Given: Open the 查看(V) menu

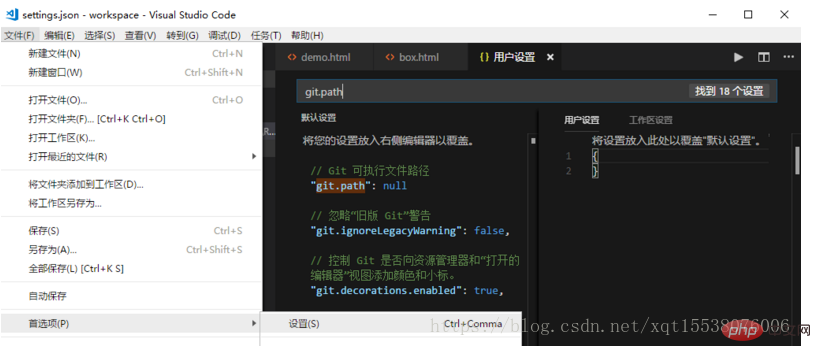Looking at the screenshot, I should click(x=140, y=35).
